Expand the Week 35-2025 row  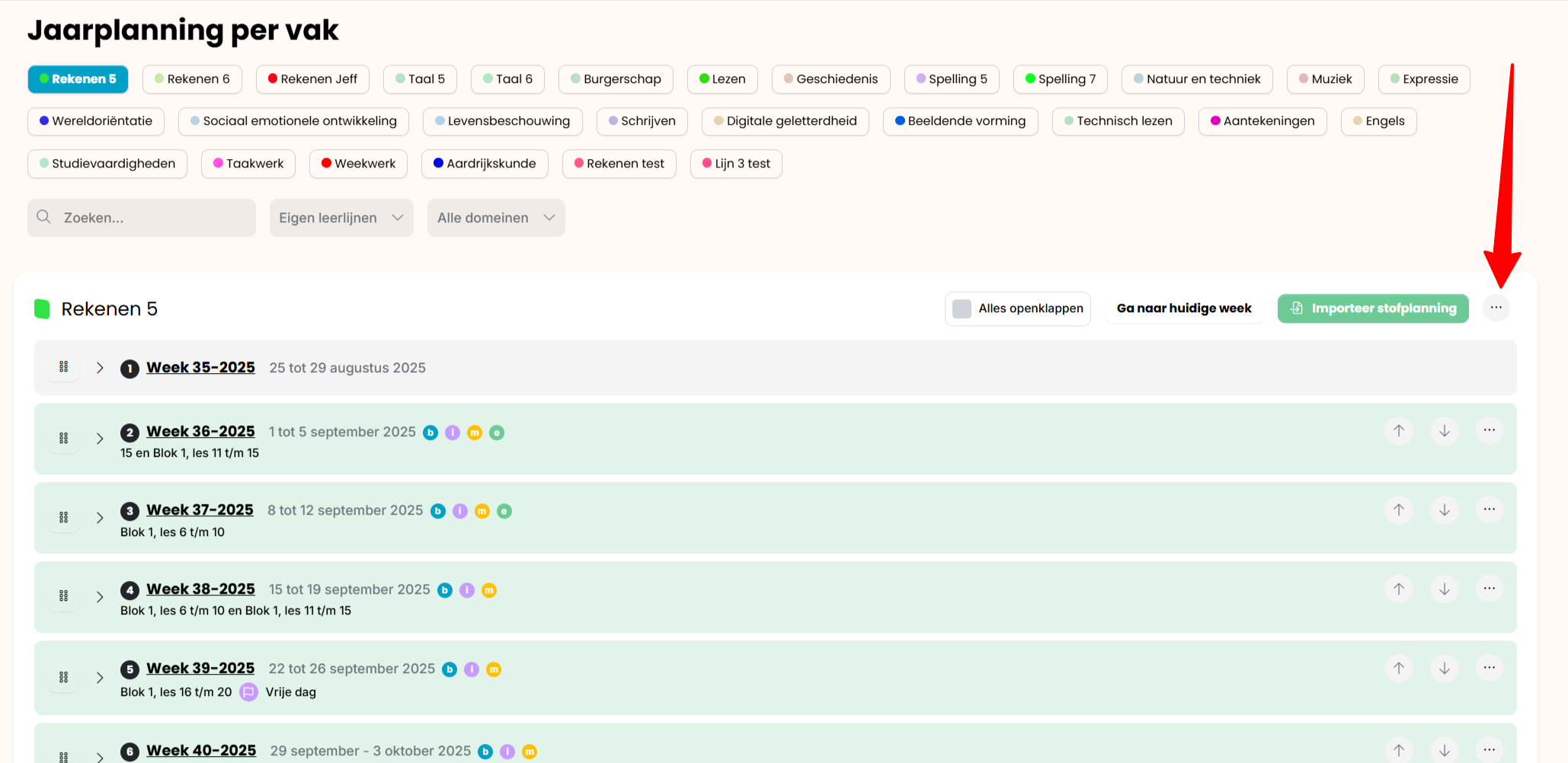(100, 368)
